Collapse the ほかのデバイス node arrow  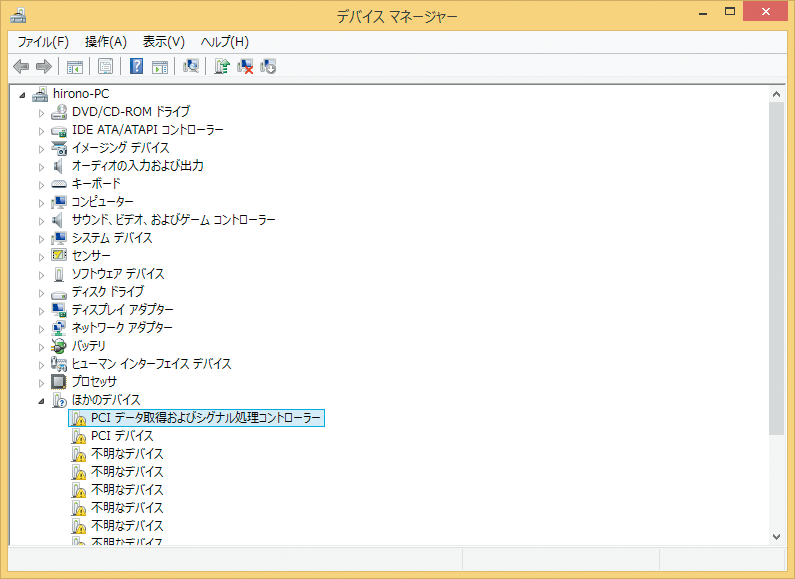pyautogui.click(x=42, y=401)
